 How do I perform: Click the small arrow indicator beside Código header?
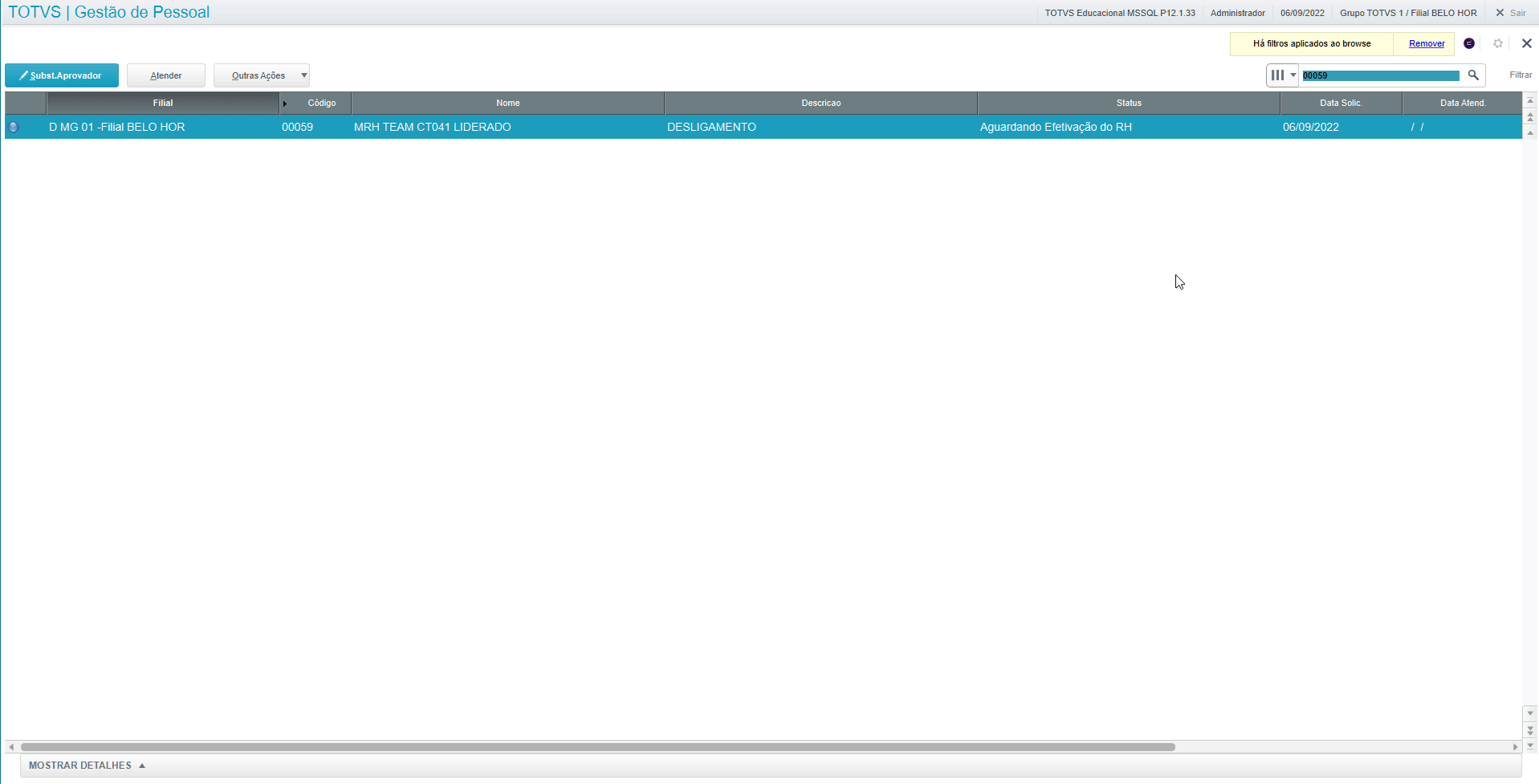click(285, 104)
